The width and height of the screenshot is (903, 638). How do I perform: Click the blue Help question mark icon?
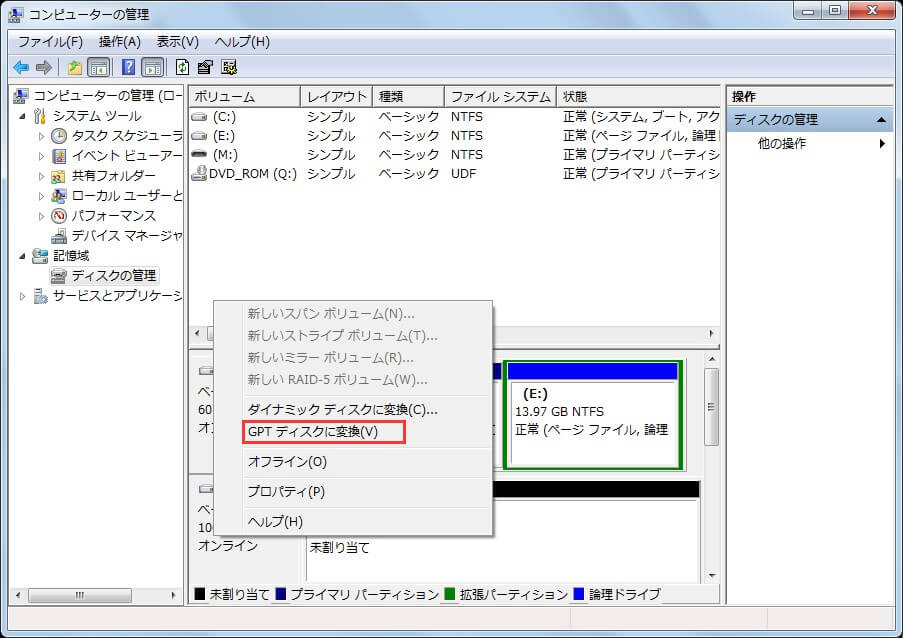click(x=128, y=67)
